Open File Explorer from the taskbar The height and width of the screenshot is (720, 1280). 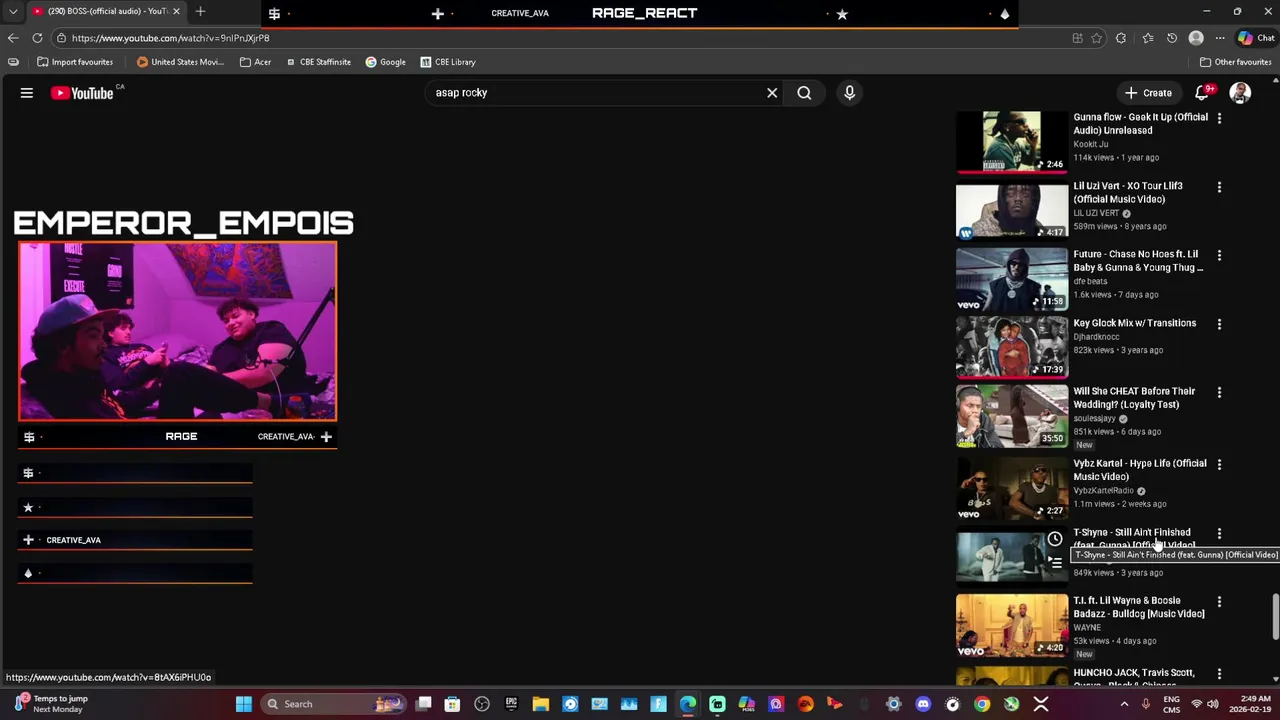tap(541, 704)
